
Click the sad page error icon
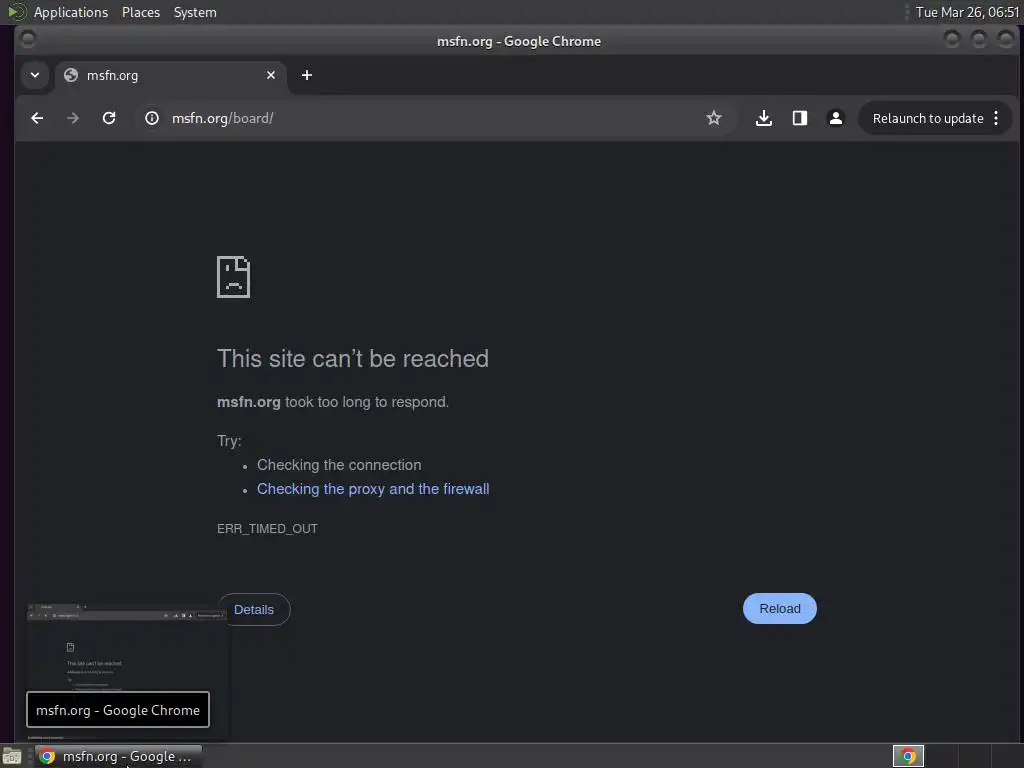(x=233, y=277)
